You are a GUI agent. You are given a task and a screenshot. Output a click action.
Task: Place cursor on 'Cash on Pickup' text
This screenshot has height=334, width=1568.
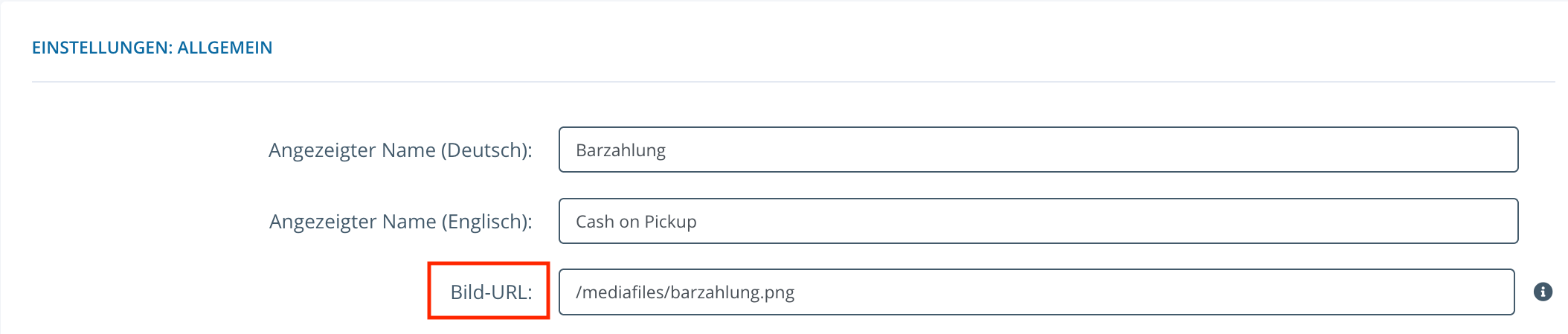point(636,222)
